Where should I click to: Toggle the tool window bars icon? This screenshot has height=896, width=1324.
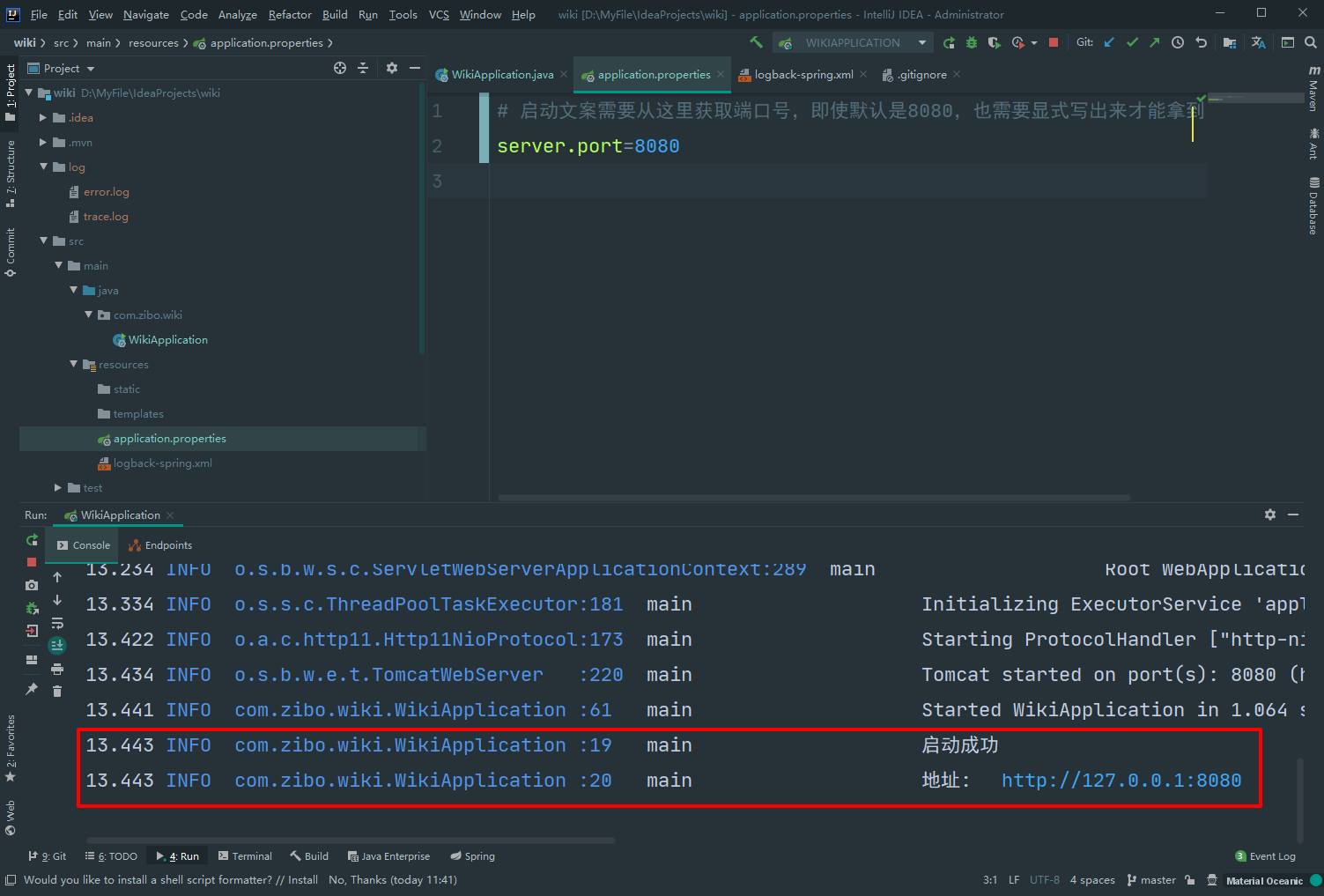pyautogui.click(x=11, y=880)
